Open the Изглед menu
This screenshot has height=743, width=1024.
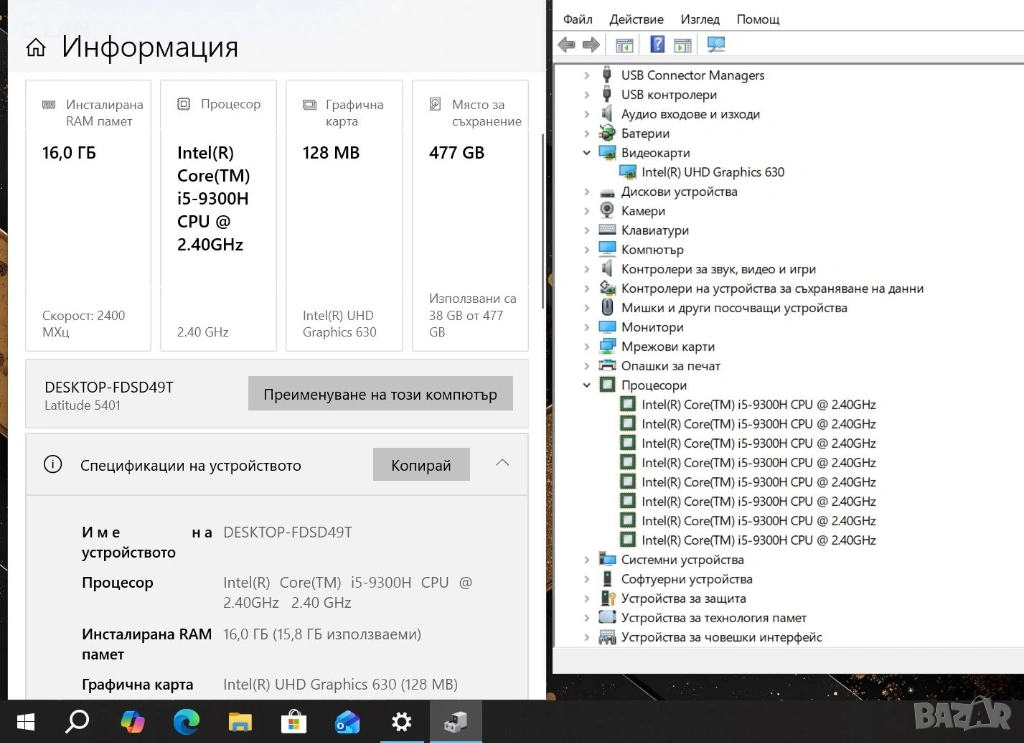click(x=700, y=19)
